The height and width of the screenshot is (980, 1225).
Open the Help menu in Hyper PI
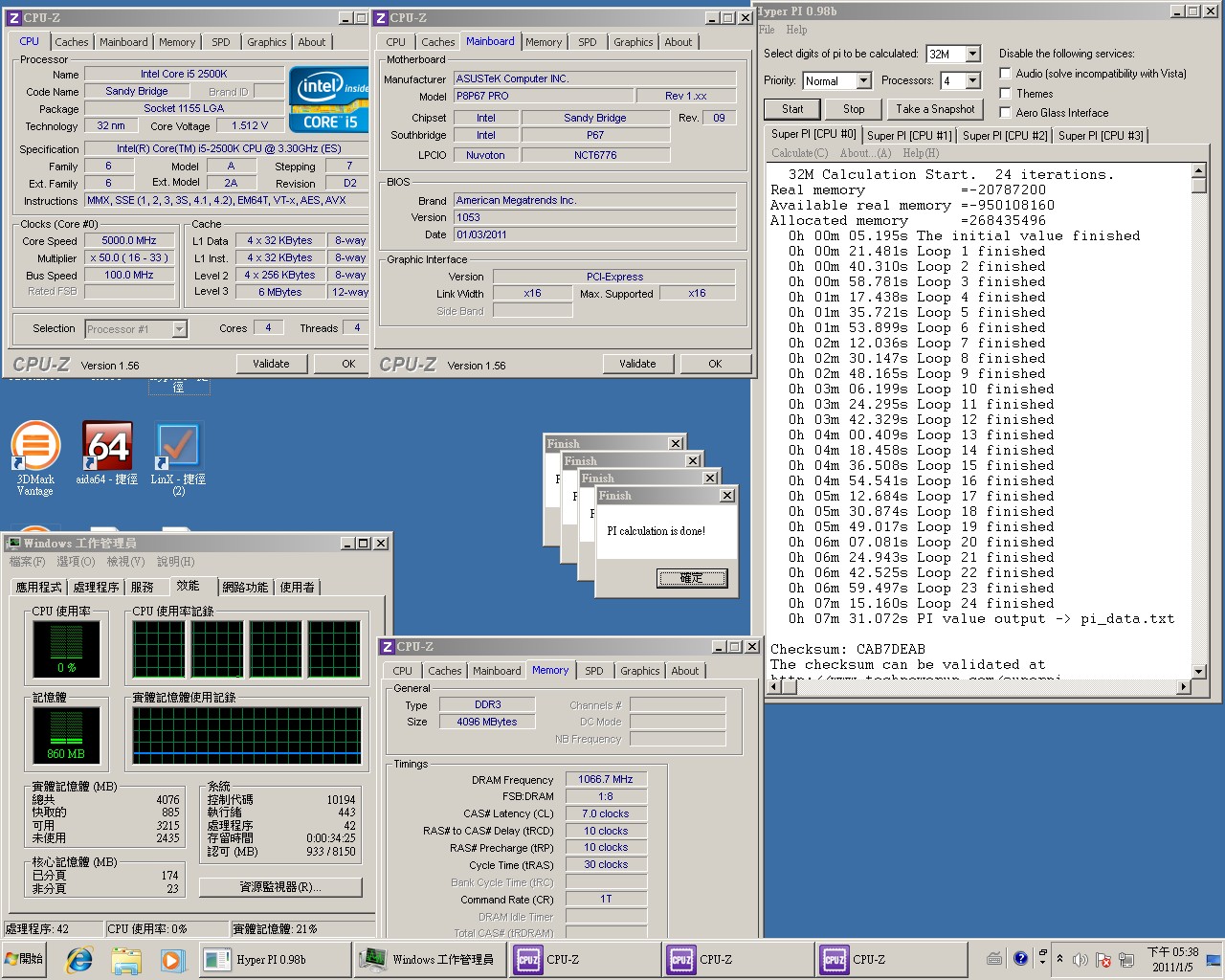pos(796,30)
